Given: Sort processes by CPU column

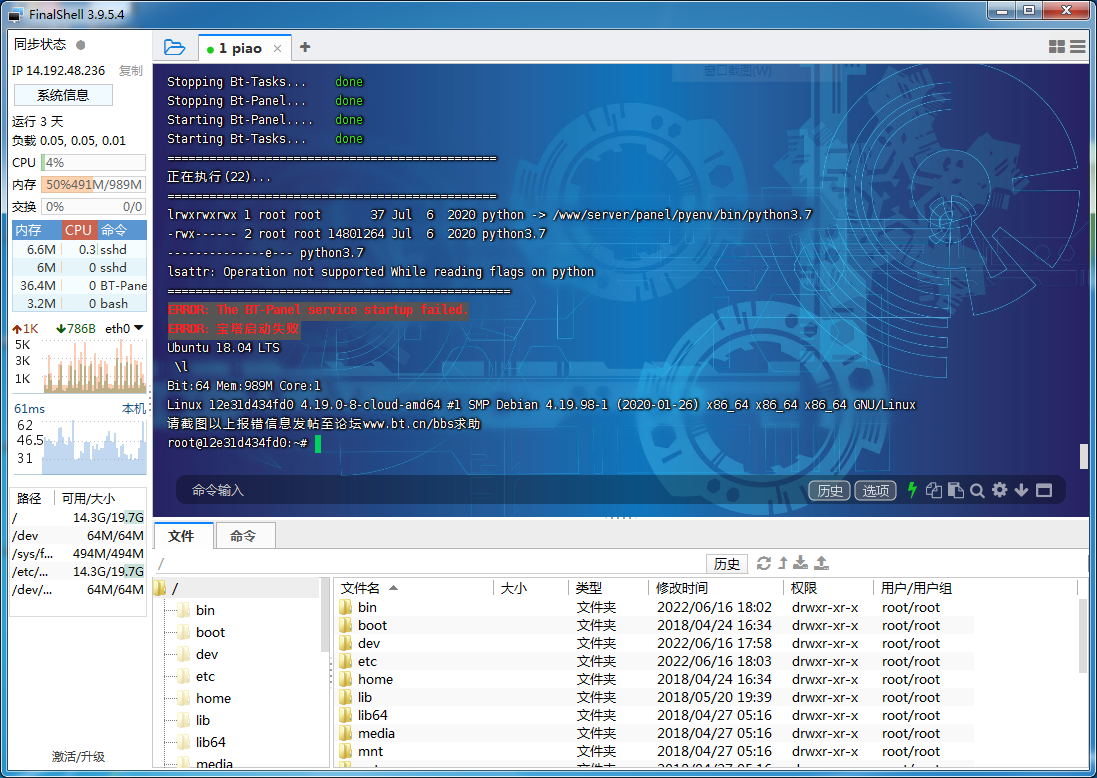Looking at the screenshot, I should pyautogui.click(x=78, y=230).
